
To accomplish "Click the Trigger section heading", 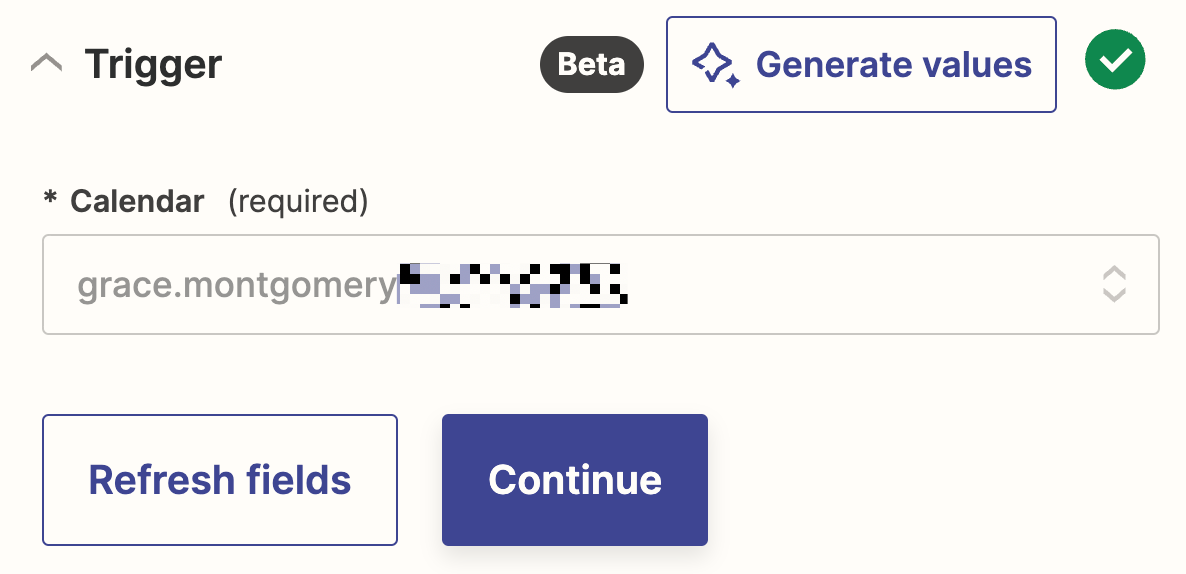I will click(153, 65).
